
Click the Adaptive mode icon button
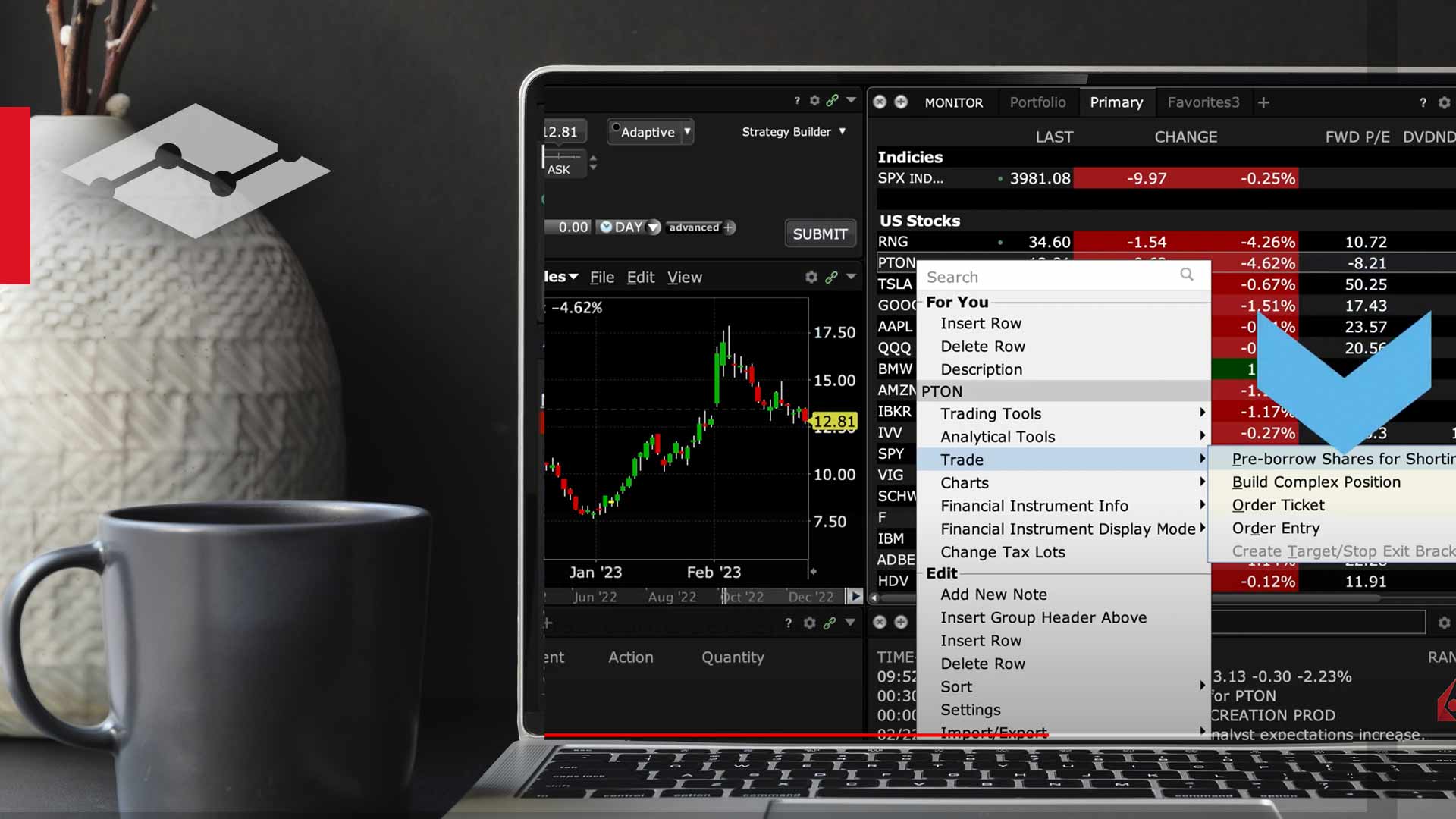click(x=614, y=131)
